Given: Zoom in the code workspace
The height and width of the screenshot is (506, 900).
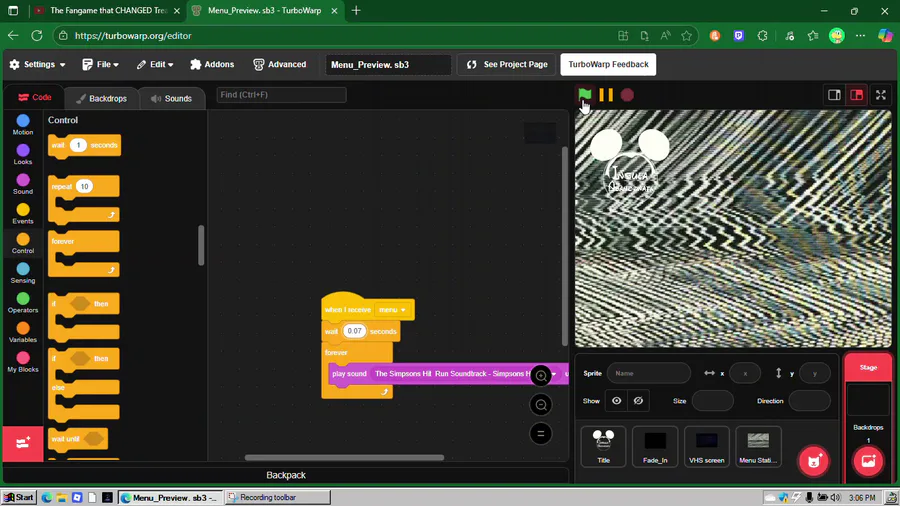Looking at the screenshot, I should click(541, 376).
